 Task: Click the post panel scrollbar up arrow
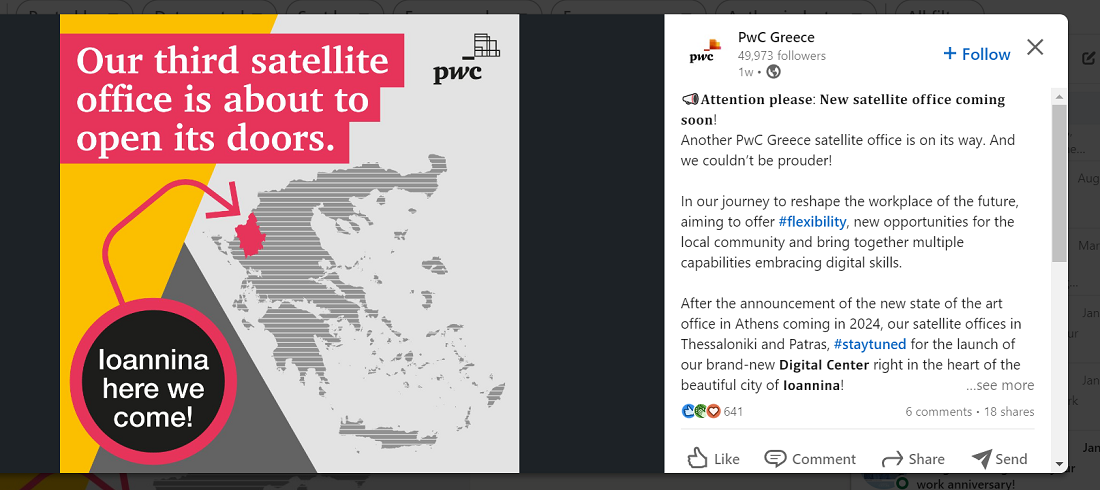click(x=1058, y=95)
